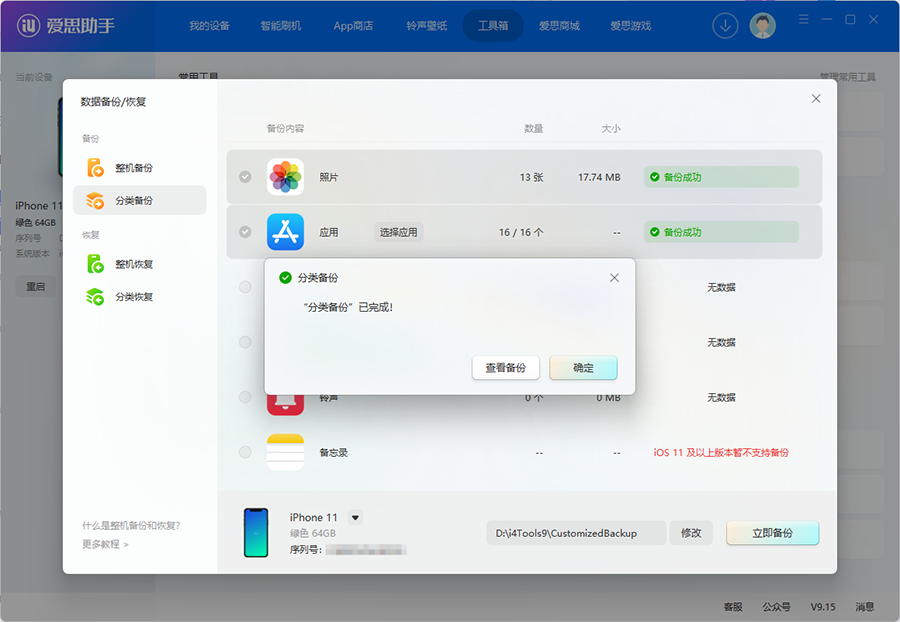Open the 铃声壁纸 tab
The image size is (900, 622).
[426, 26]
